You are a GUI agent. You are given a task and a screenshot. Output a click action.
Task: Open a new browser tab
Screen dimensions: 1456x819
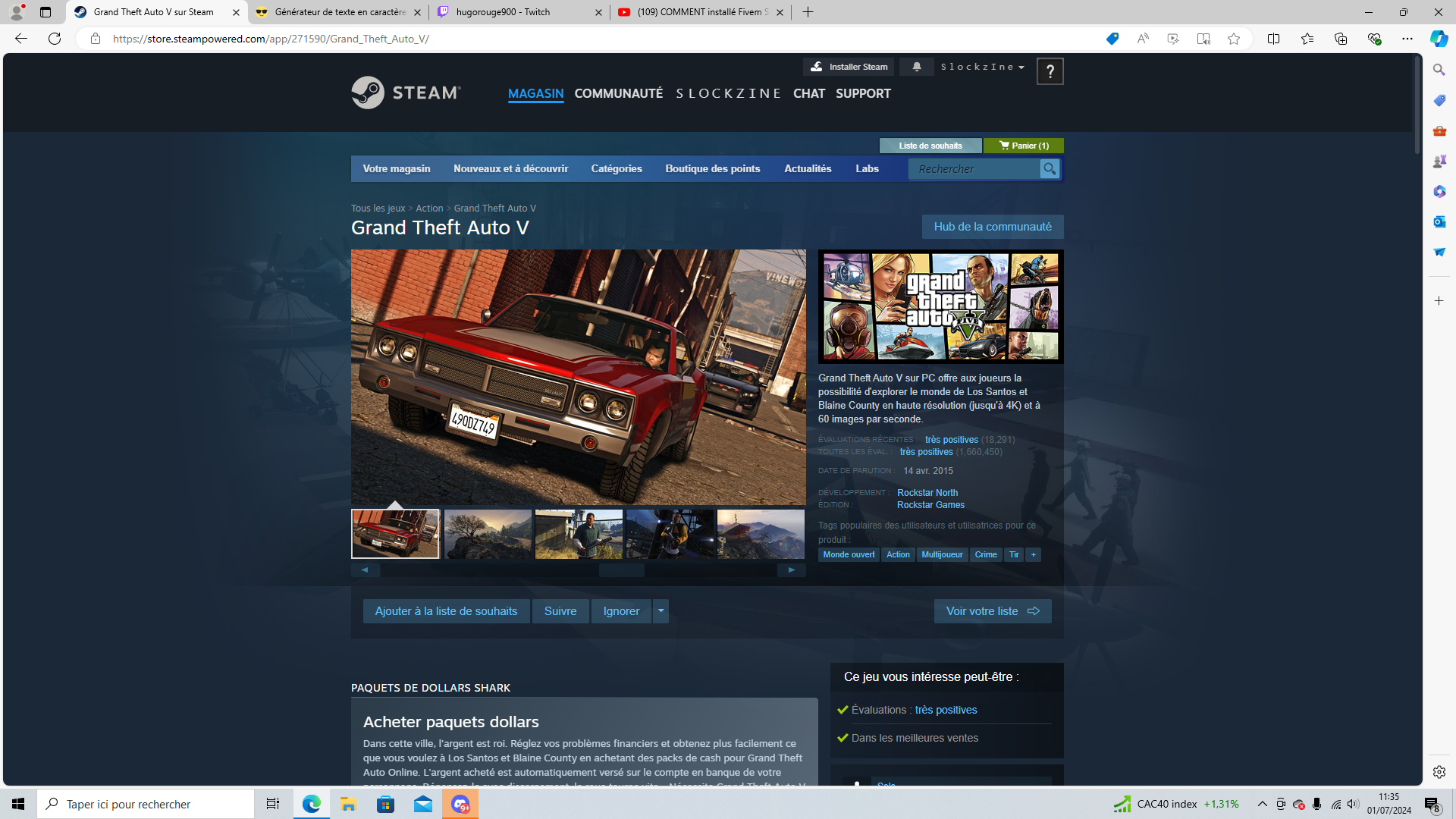click(808, 12)
